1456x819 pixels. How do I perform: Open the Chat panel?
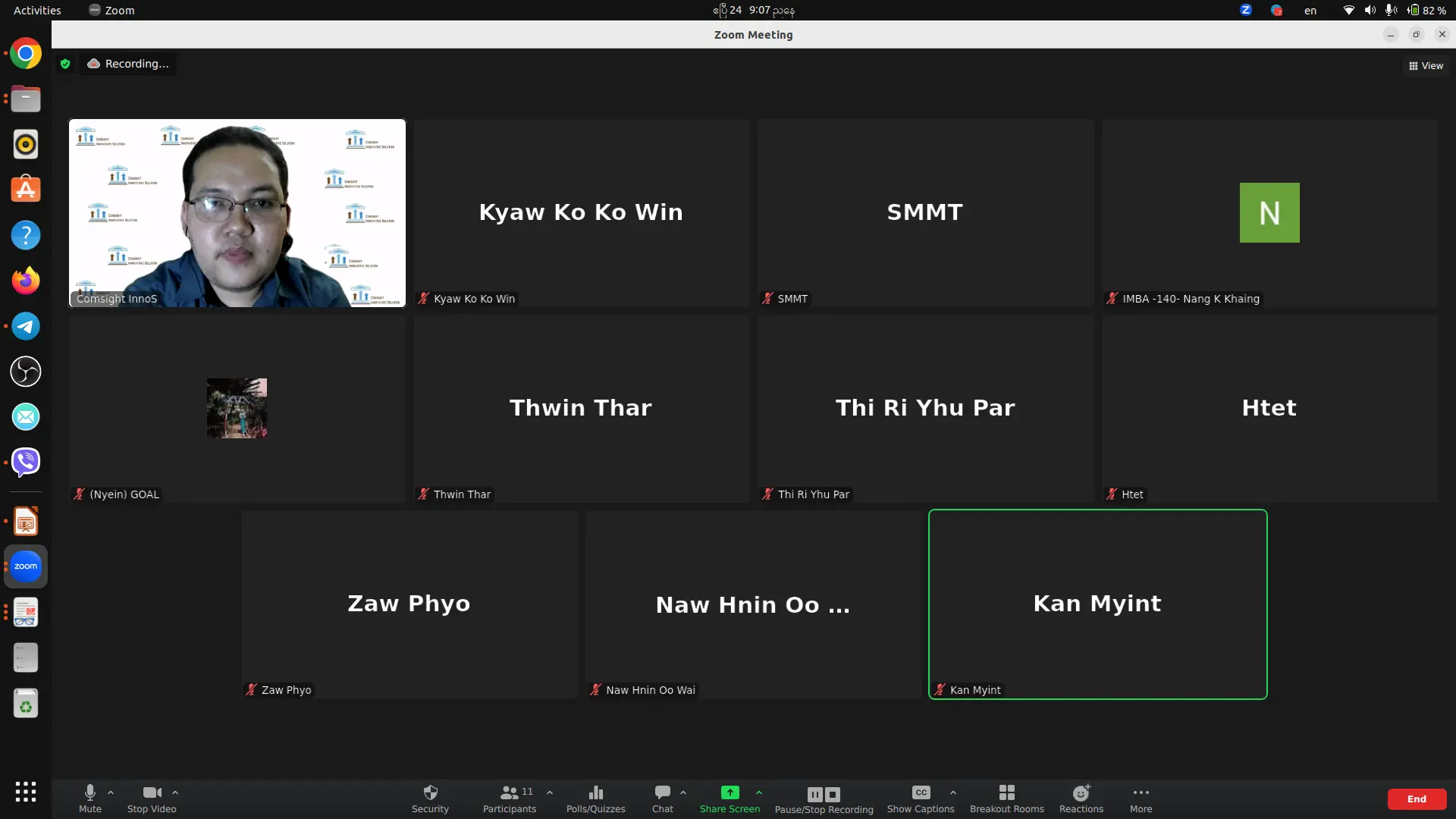(x=663, y=799)
